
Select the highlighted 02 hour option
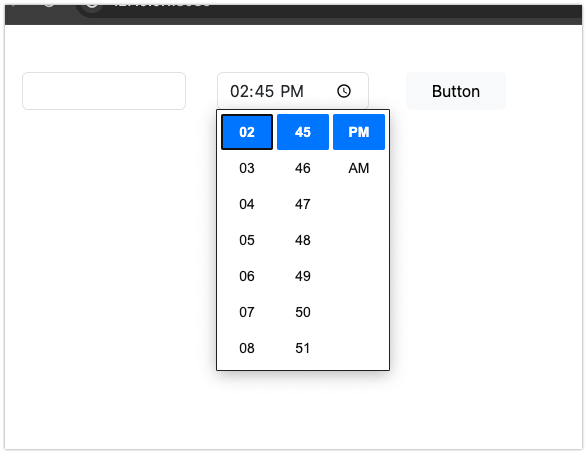point(247,132)
